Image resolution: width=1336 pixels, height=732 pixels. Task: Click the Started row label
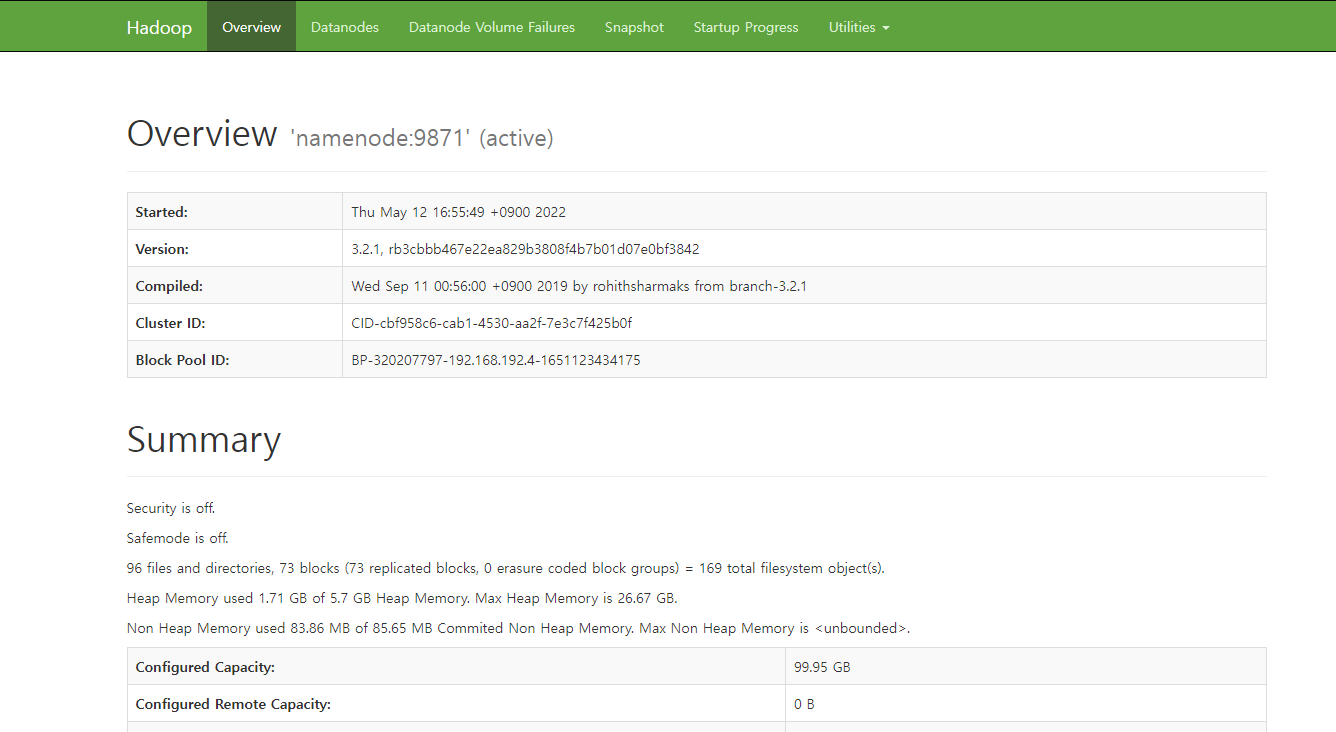pyautogui.click(x=162, y=212)
